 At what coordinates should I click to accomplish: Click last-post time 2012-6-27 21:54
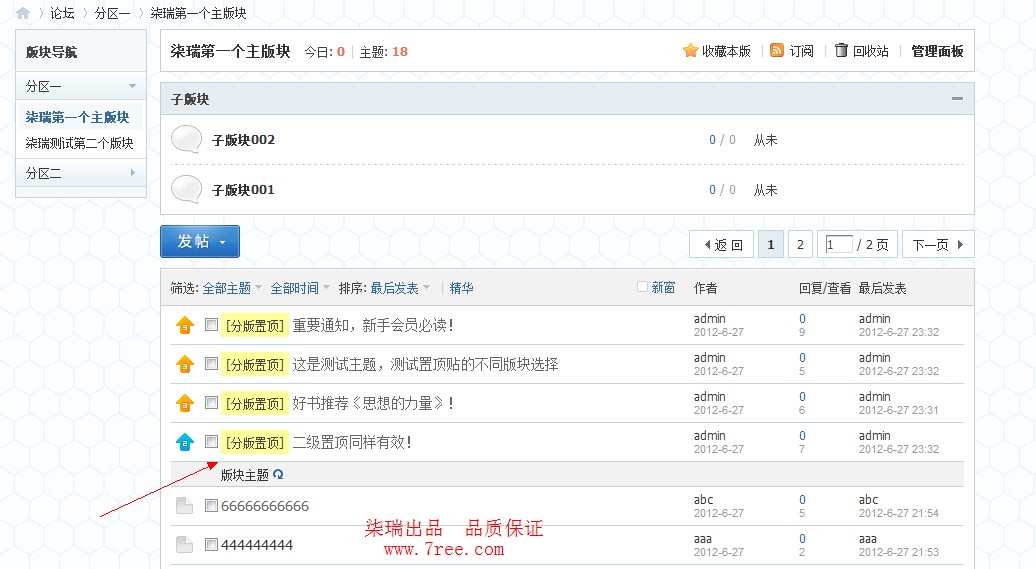point(899,513)
